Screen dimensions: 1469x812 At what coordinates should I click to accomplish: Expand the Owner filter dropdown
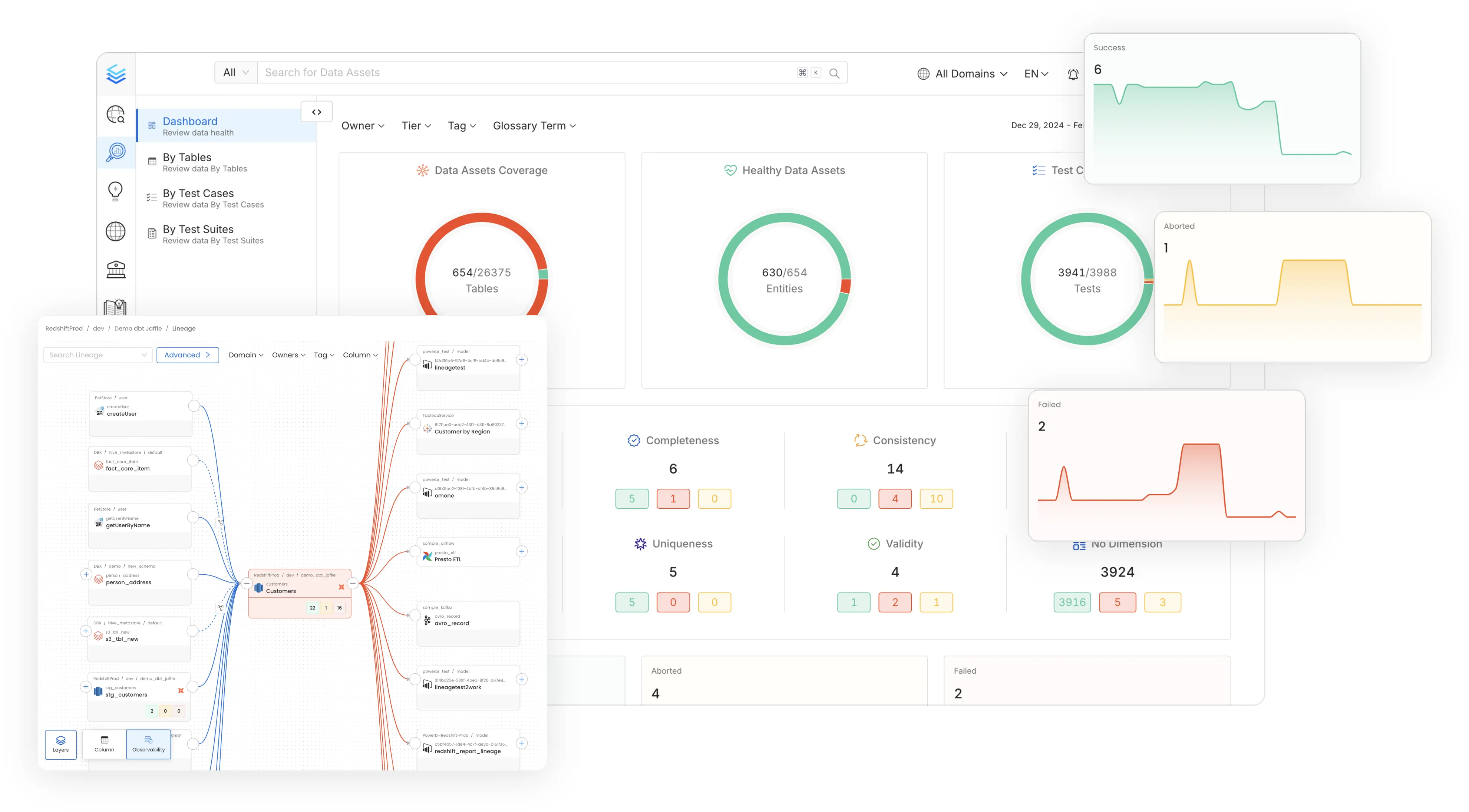click(x=363, y=126)
